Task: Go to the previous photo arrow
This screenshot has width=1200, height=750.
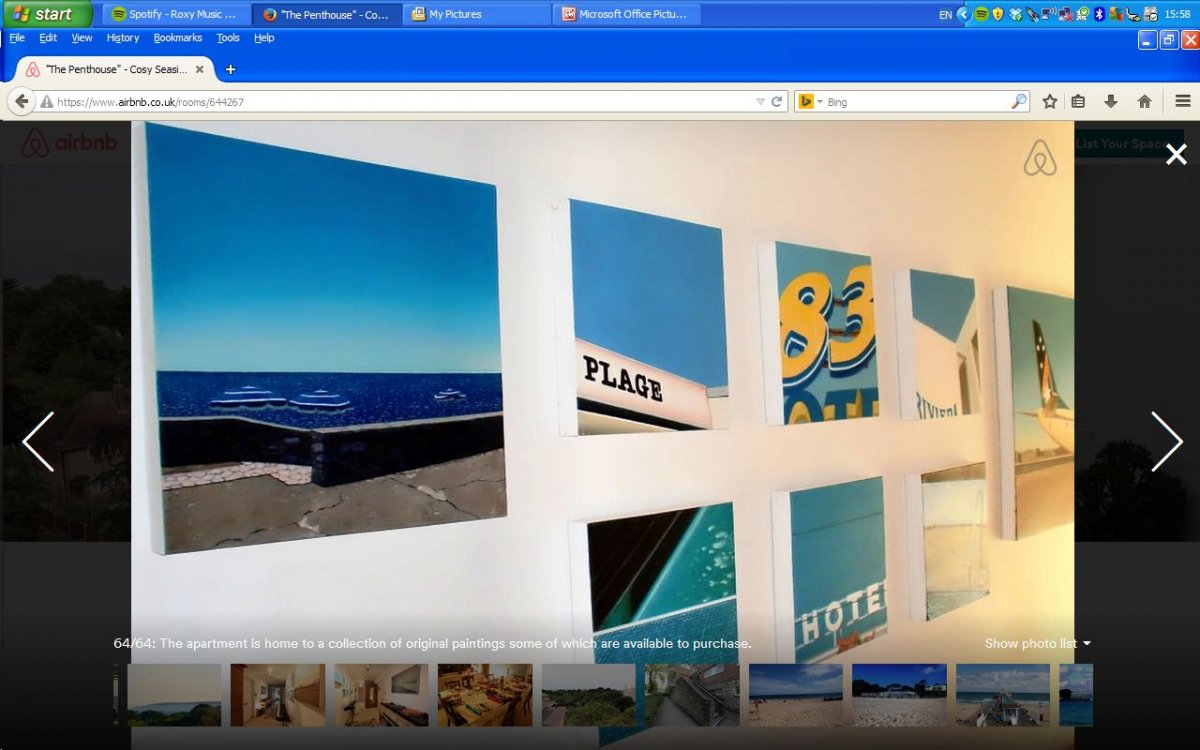Action: (38, 441)
